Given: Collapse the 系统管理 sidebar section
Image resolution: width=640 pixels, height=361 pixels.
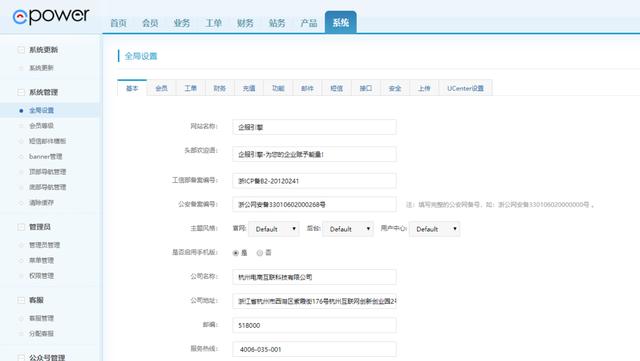Looking at the screenshot, I should click(38, 92).
